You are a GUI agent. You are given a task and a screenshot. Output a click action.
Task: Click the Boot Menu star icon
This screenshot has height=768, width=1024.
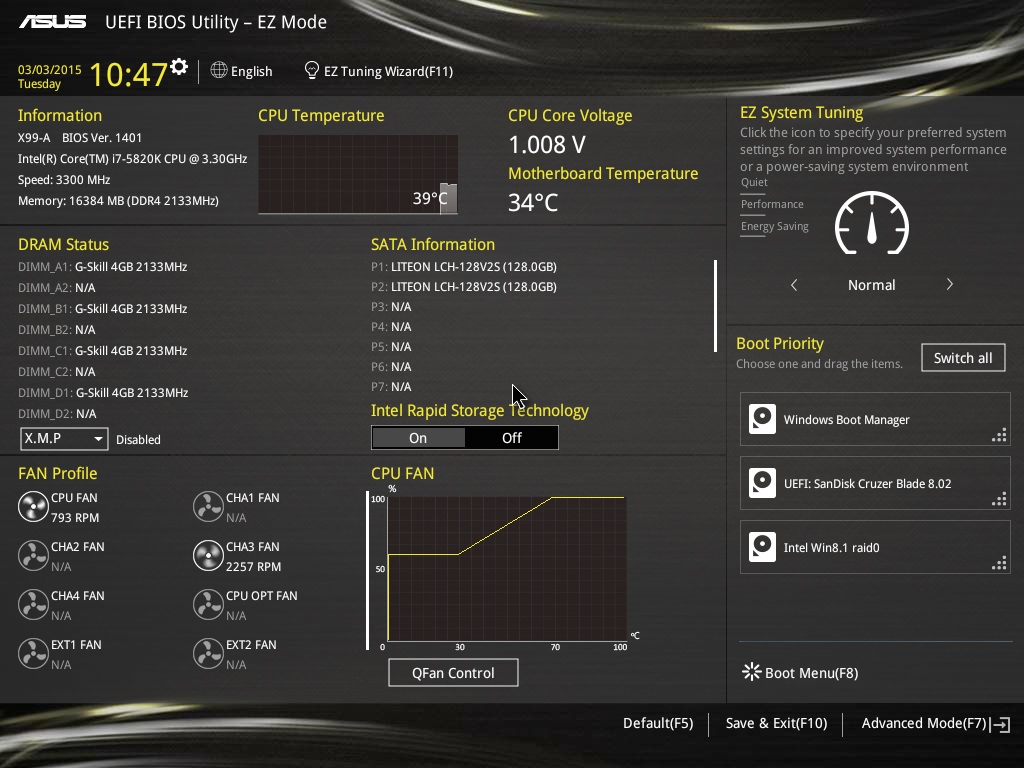tap(752, 672)
